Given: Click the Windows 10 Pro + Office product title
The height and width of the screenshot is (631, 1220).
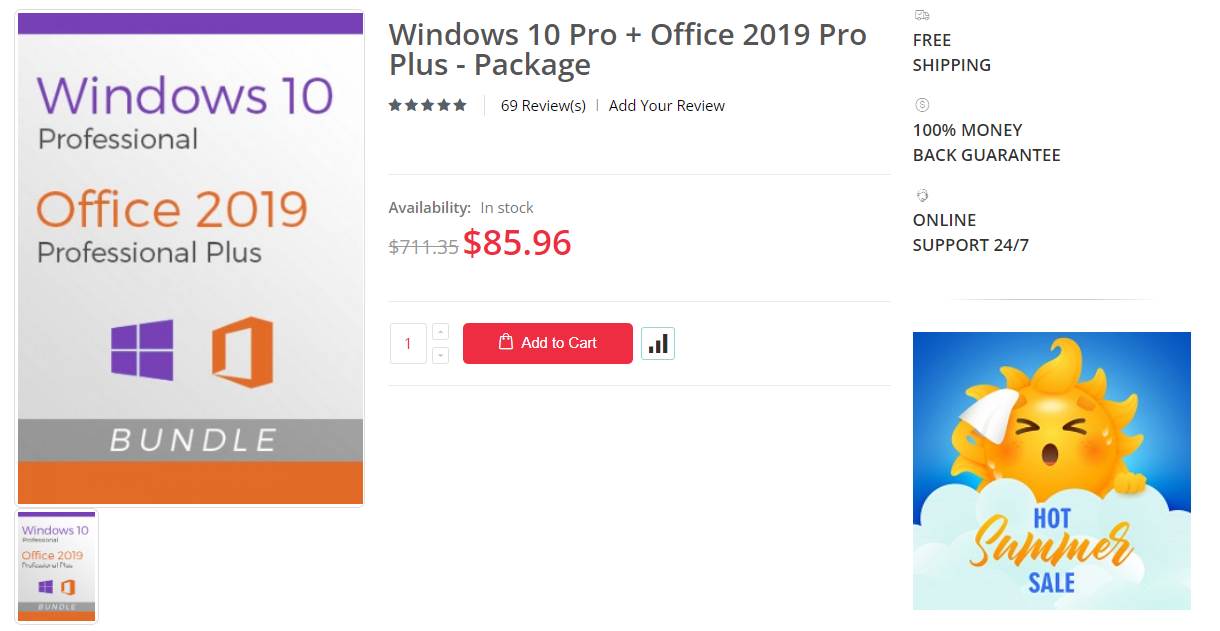Looking at the screenshot, I should [x=627, y=49].
